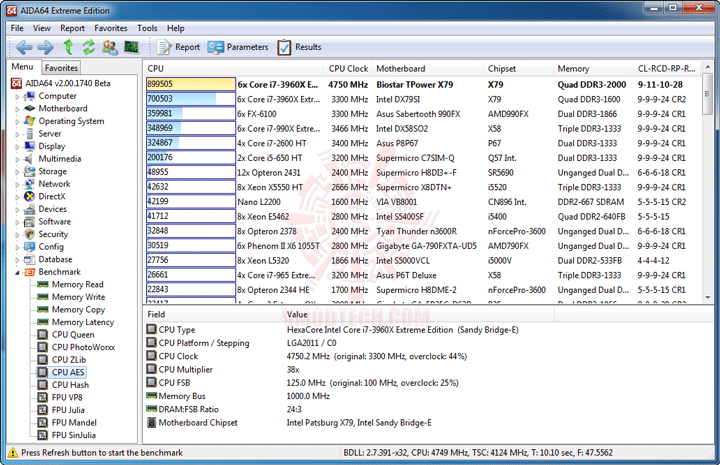Image resolution: width=720 pixels, height=465 pixels.
Task: Select the 700503 score result bar
Action: pos(191,99)
